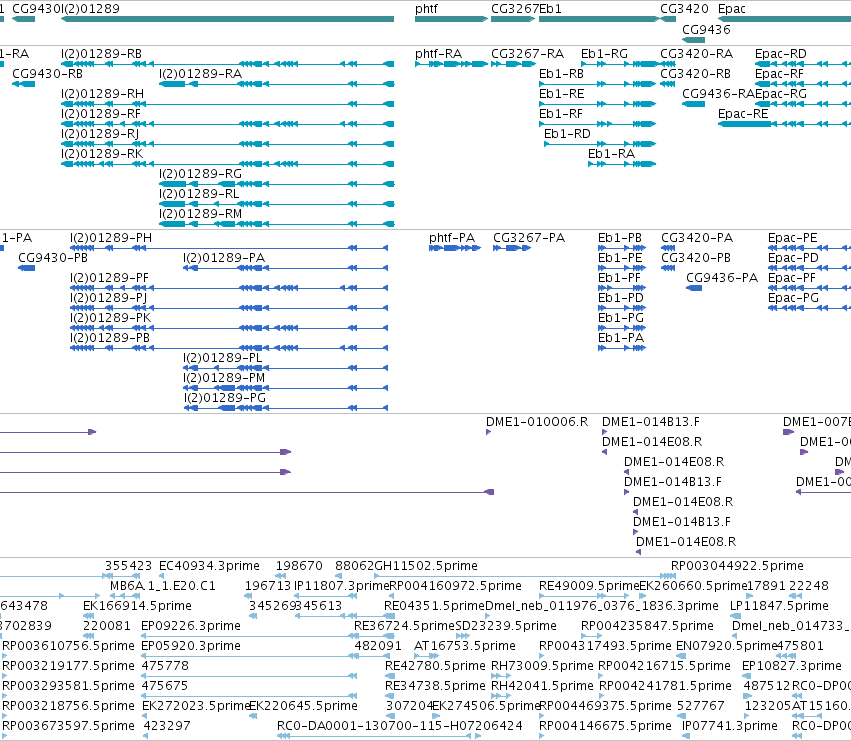Select the RP003044922.5prime label
The image size is (851, 741).
tap(737, 566)
